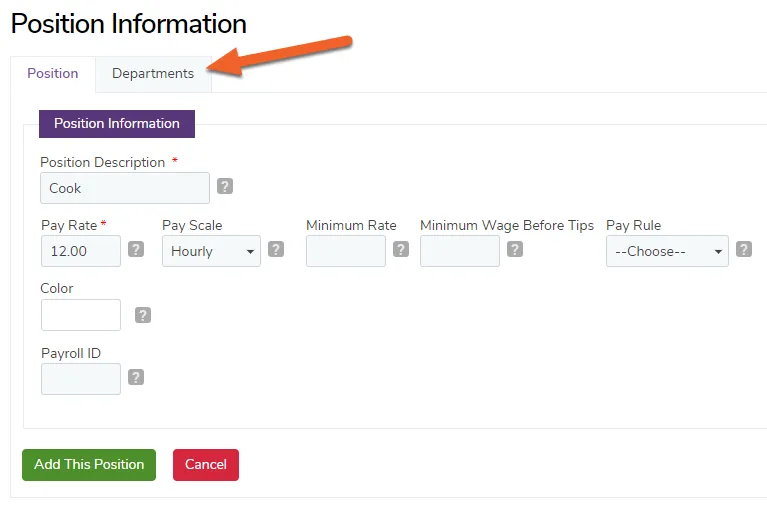
Task: Click help icon for Minimum Wage Before Tips
Action: coord(515,249)
